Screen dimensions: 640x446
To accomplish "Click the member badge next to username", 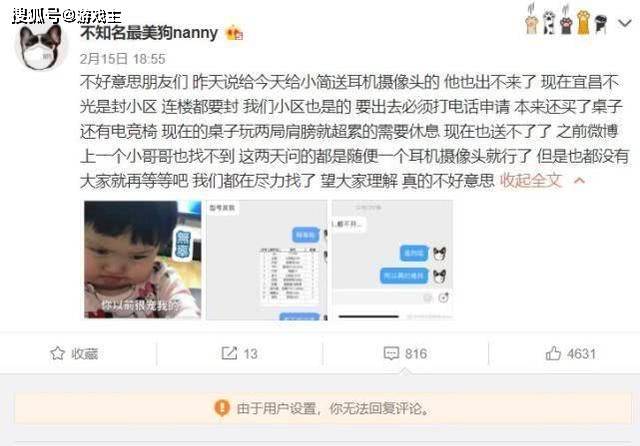I will [x=234, y=33].
